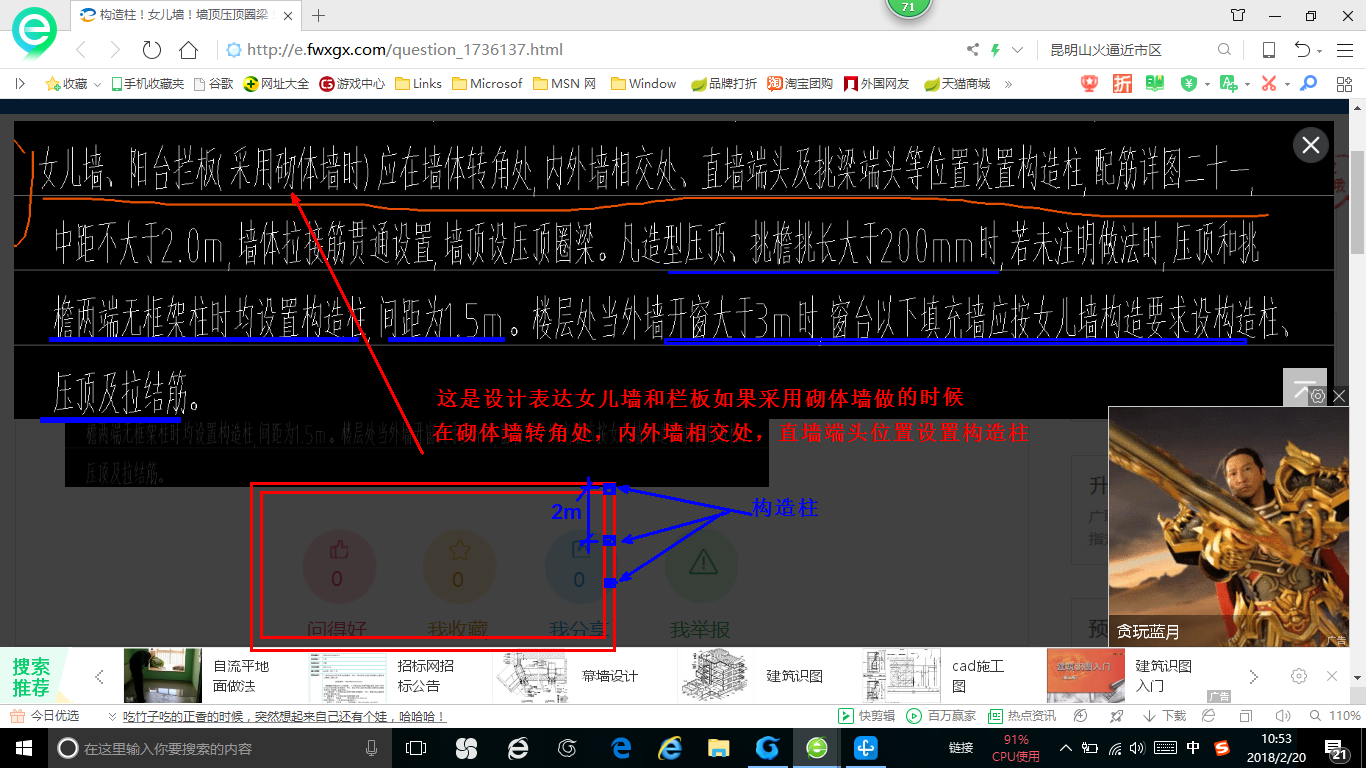
Task: Open the mobile phone view icon
Action: (x=1268, y=50)
